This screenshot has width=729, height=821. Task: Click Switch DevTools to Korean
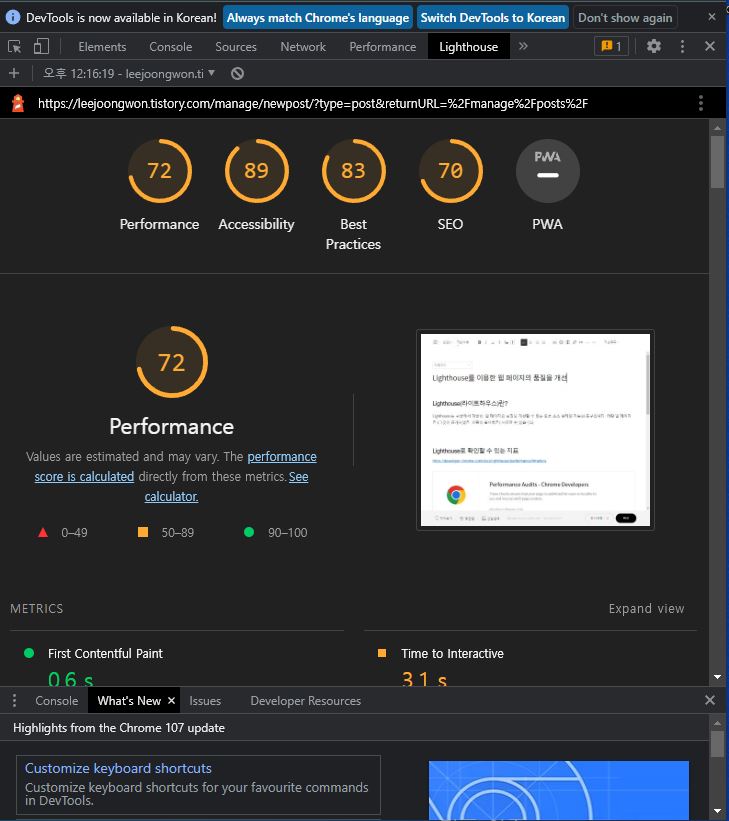click(493, 18)
